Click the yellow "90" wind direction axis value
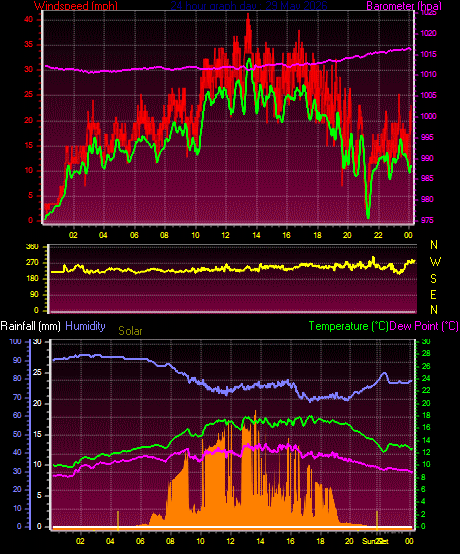 [x=34, y=295]
